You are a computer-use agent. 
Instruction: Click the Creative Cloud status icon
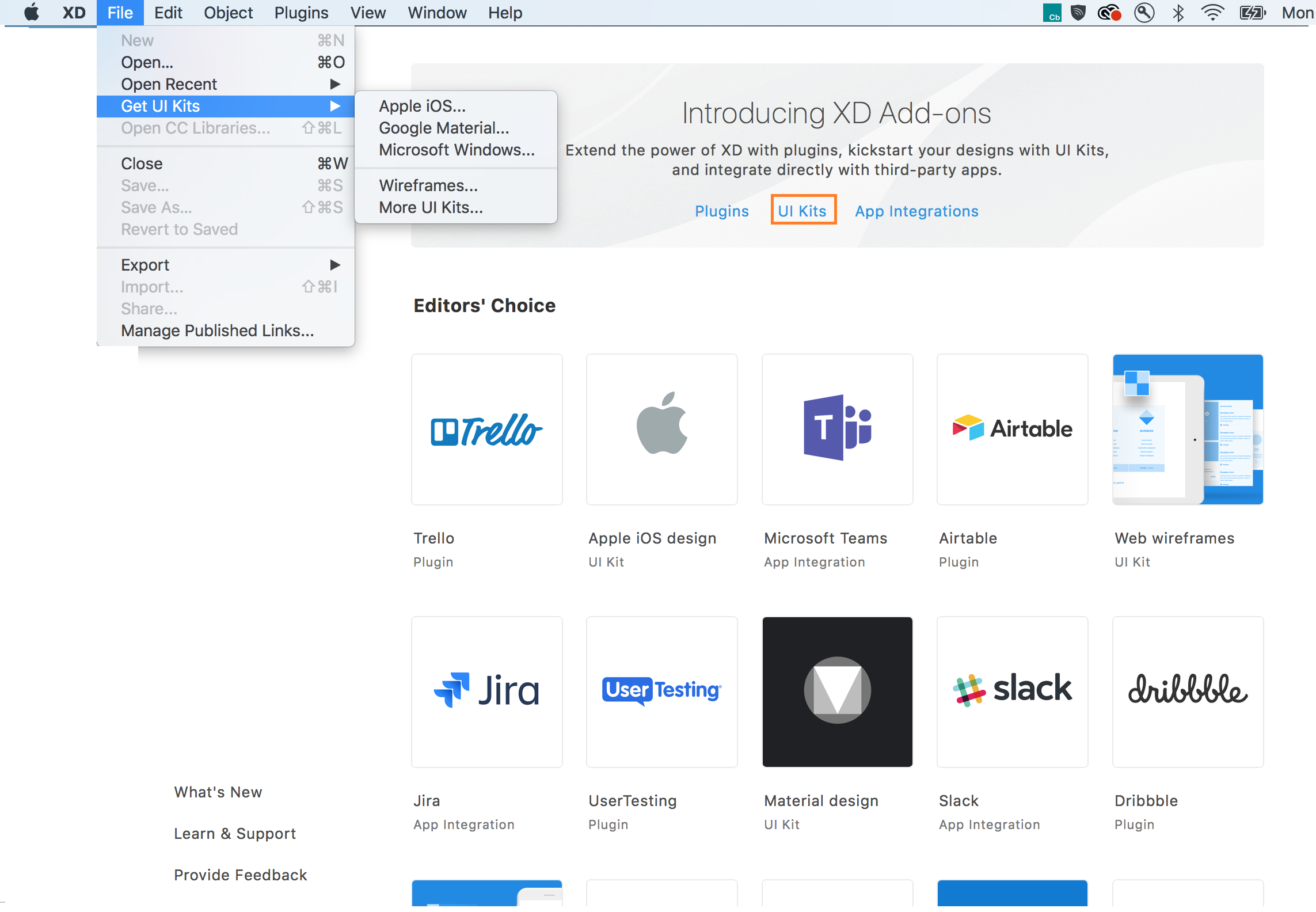pos(1109,13)
